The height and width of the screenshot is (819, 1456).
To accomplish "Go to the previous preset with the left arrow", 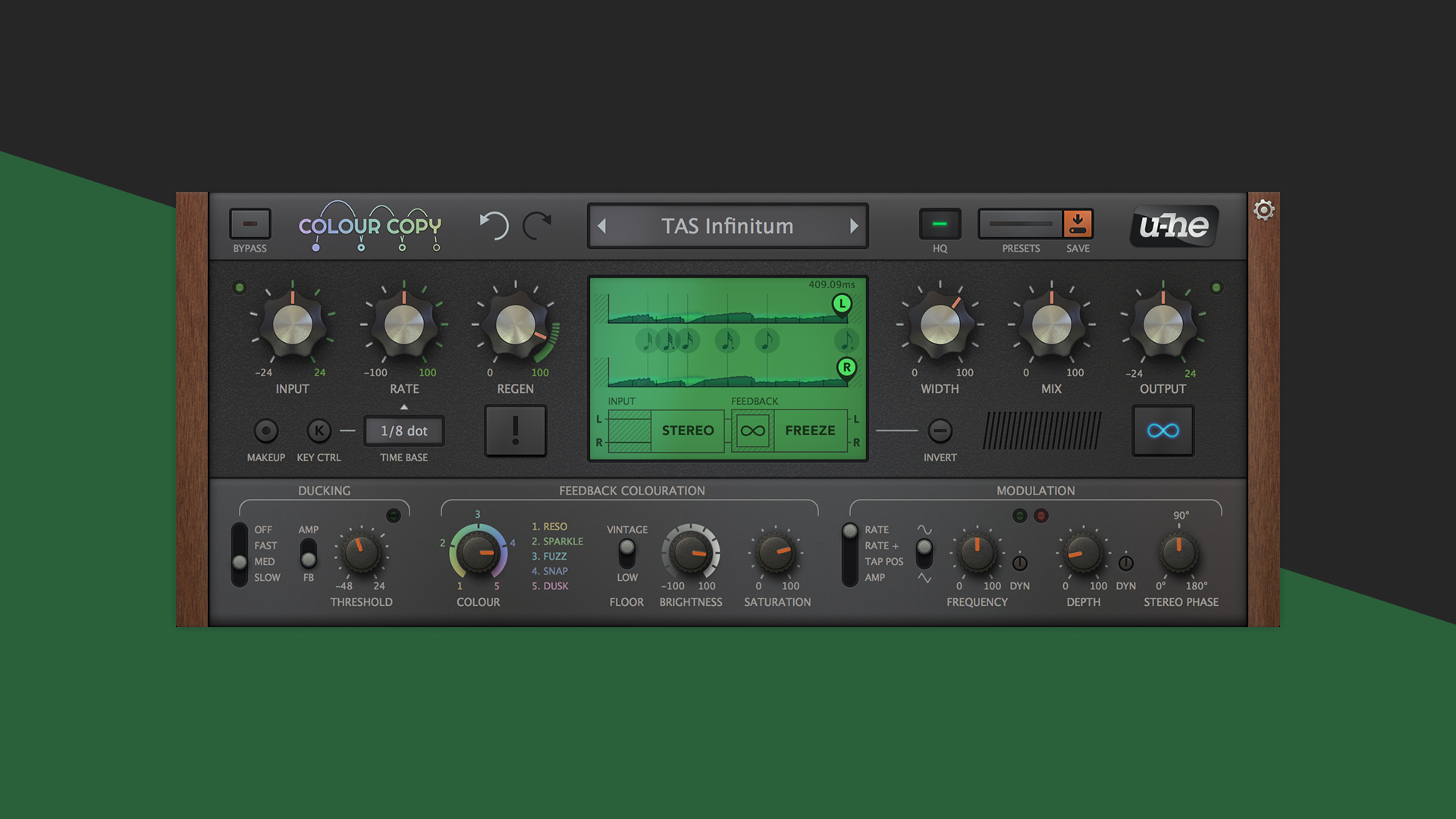I will coord(602,226).
